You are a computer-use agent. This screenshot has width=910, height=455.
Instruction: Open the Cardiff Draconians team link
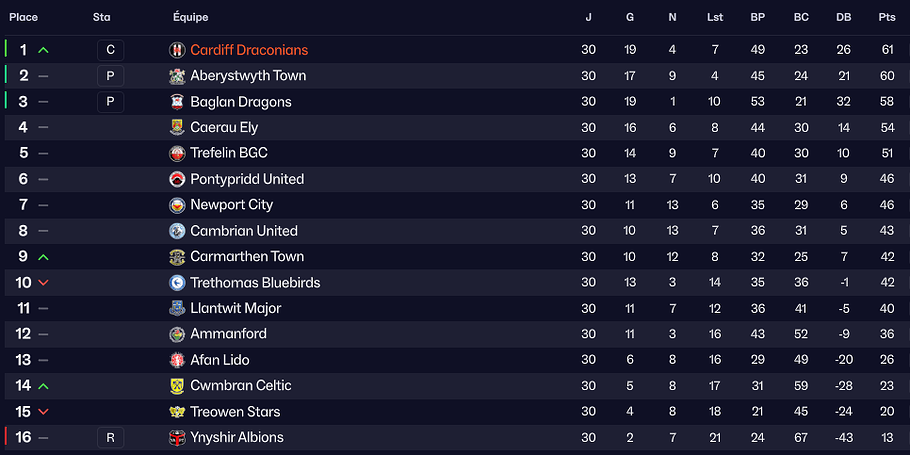249,50
